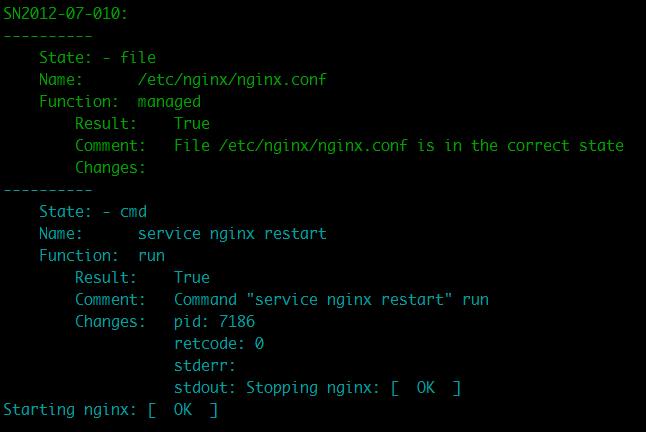Image resolution: width=646 pixels, height=432 pixels.
Task: Click the green 'Changes:' label
Action: [110, 168]
